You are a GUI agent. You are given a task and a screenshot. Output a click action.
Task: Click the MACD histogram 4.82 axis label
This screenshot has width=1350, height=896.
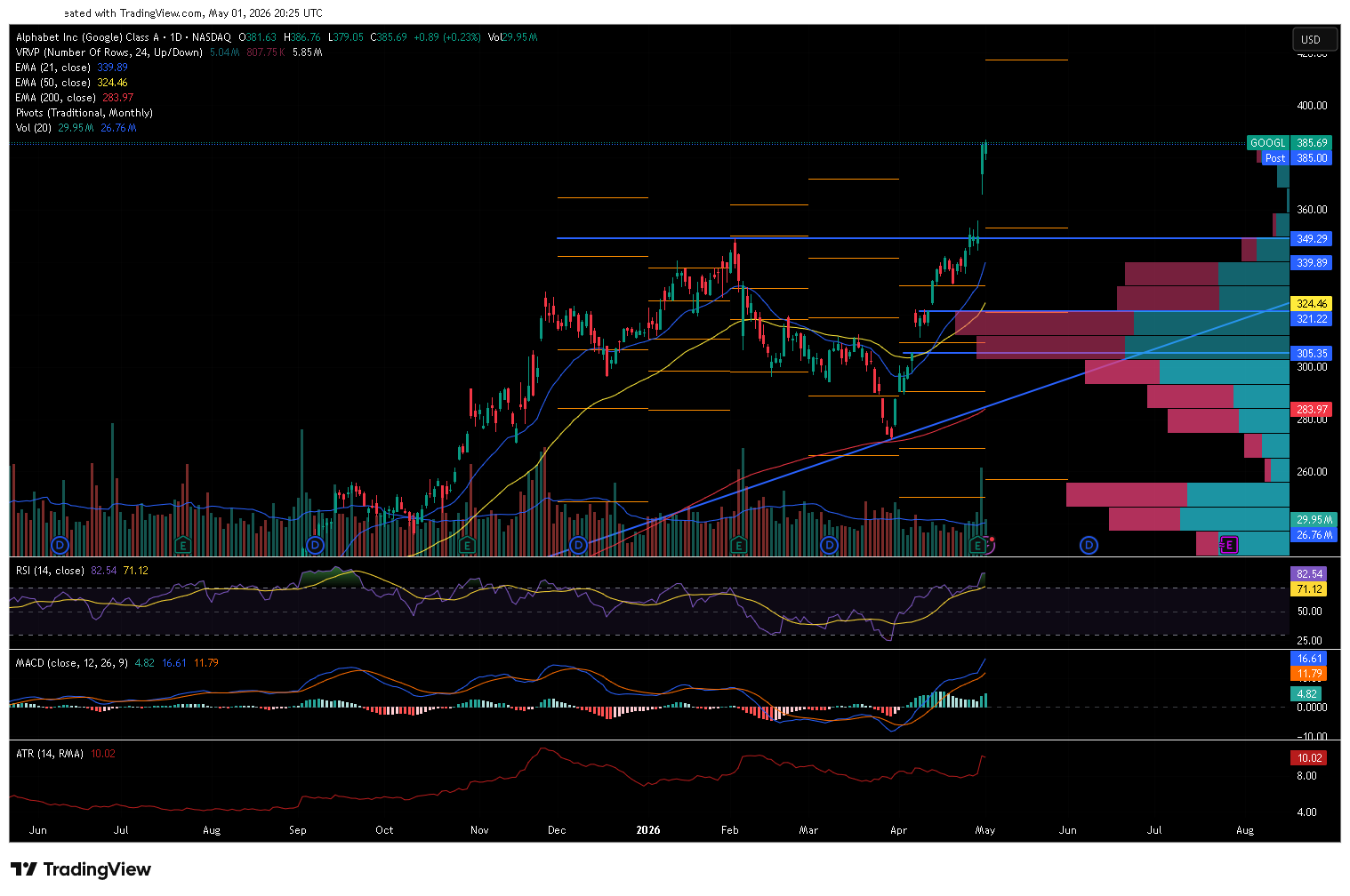click(1307, 694)
